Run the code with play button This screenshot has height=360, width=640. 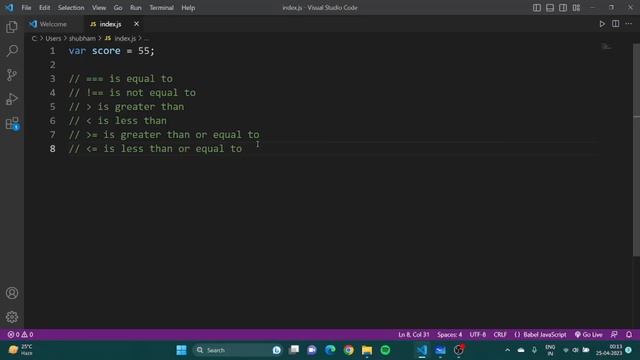[x=602, y=24]
